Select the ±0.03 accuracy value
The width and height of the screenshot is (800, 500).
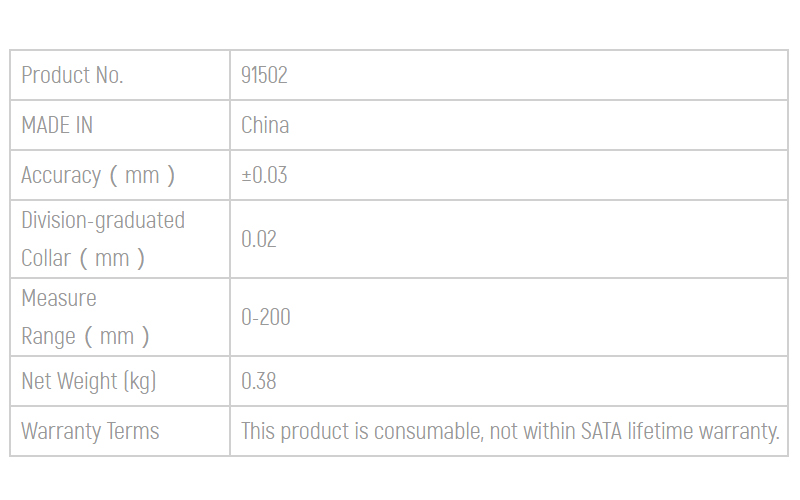[264, 175]
